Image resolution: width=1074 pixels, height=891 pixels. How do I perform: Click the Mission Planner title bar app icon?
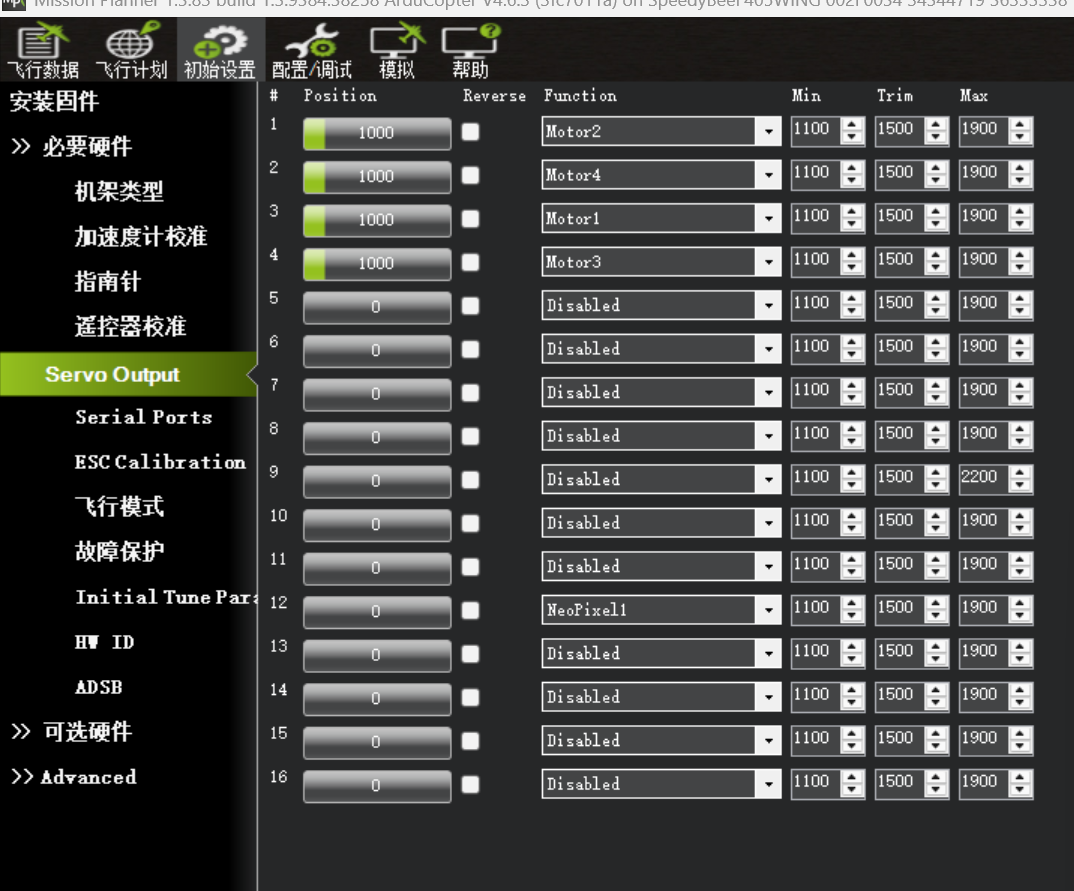click(x=12, y=4)
